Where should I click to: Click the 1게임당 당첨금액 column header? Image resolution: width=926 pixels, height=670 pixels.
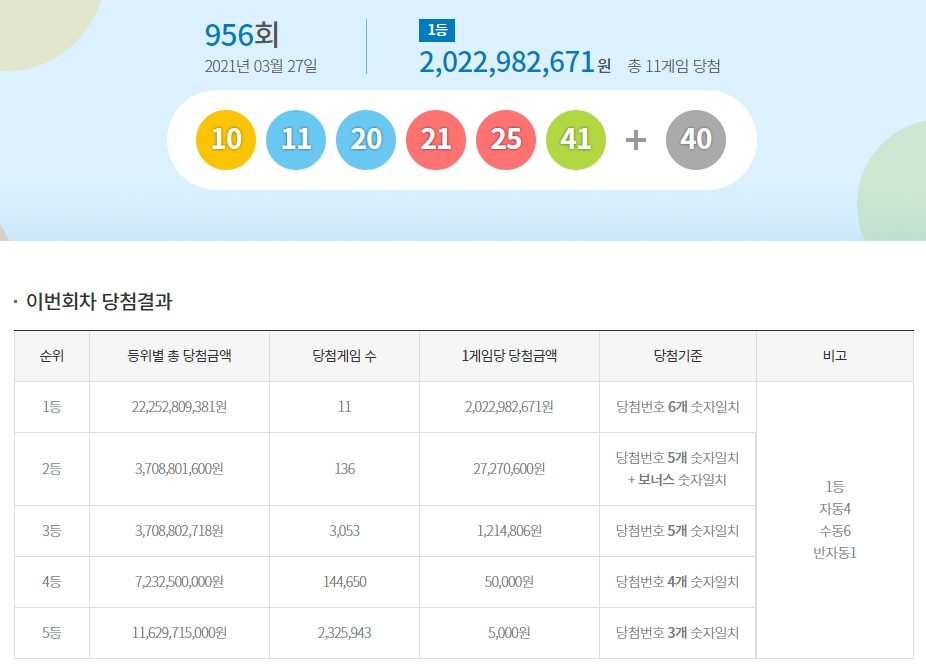point(509,356)
